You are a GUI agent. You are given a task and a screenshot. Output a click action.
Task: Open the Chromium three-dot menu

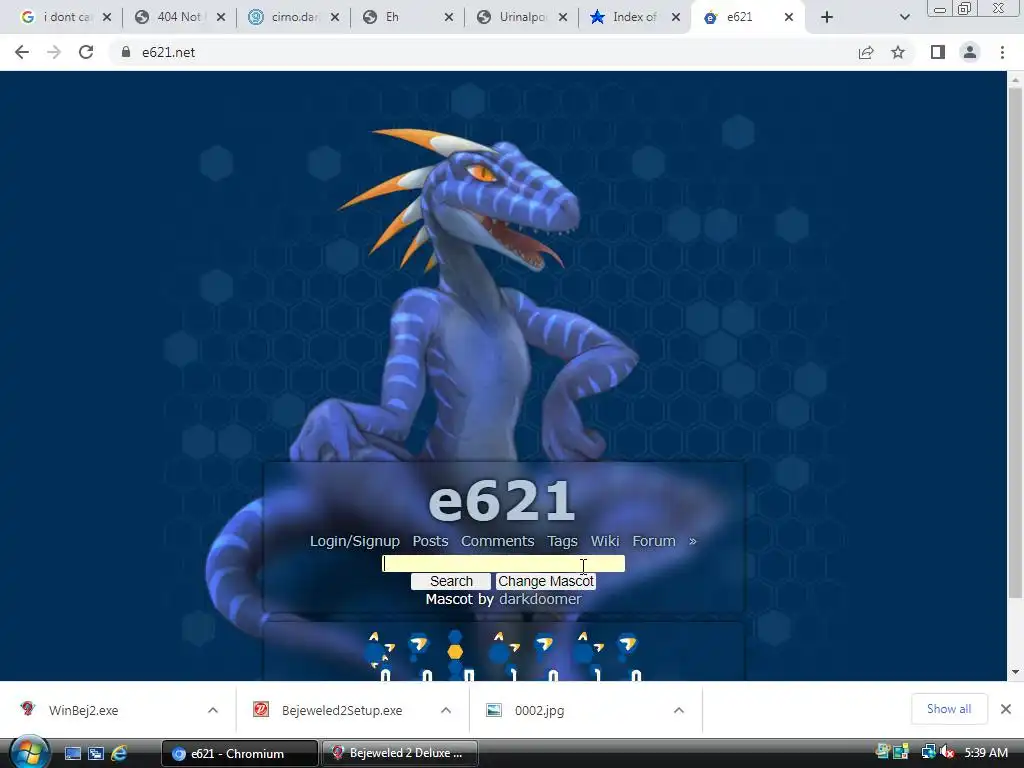[x=1002, y=52]
